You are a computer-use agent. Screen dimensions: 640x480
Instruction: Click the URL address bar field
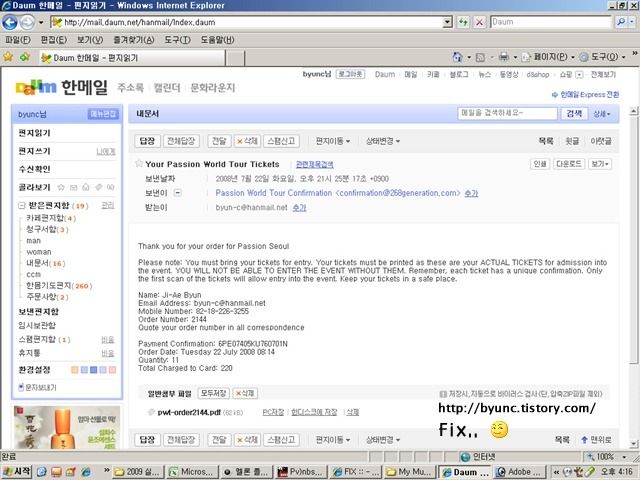[x=247, y=22]
